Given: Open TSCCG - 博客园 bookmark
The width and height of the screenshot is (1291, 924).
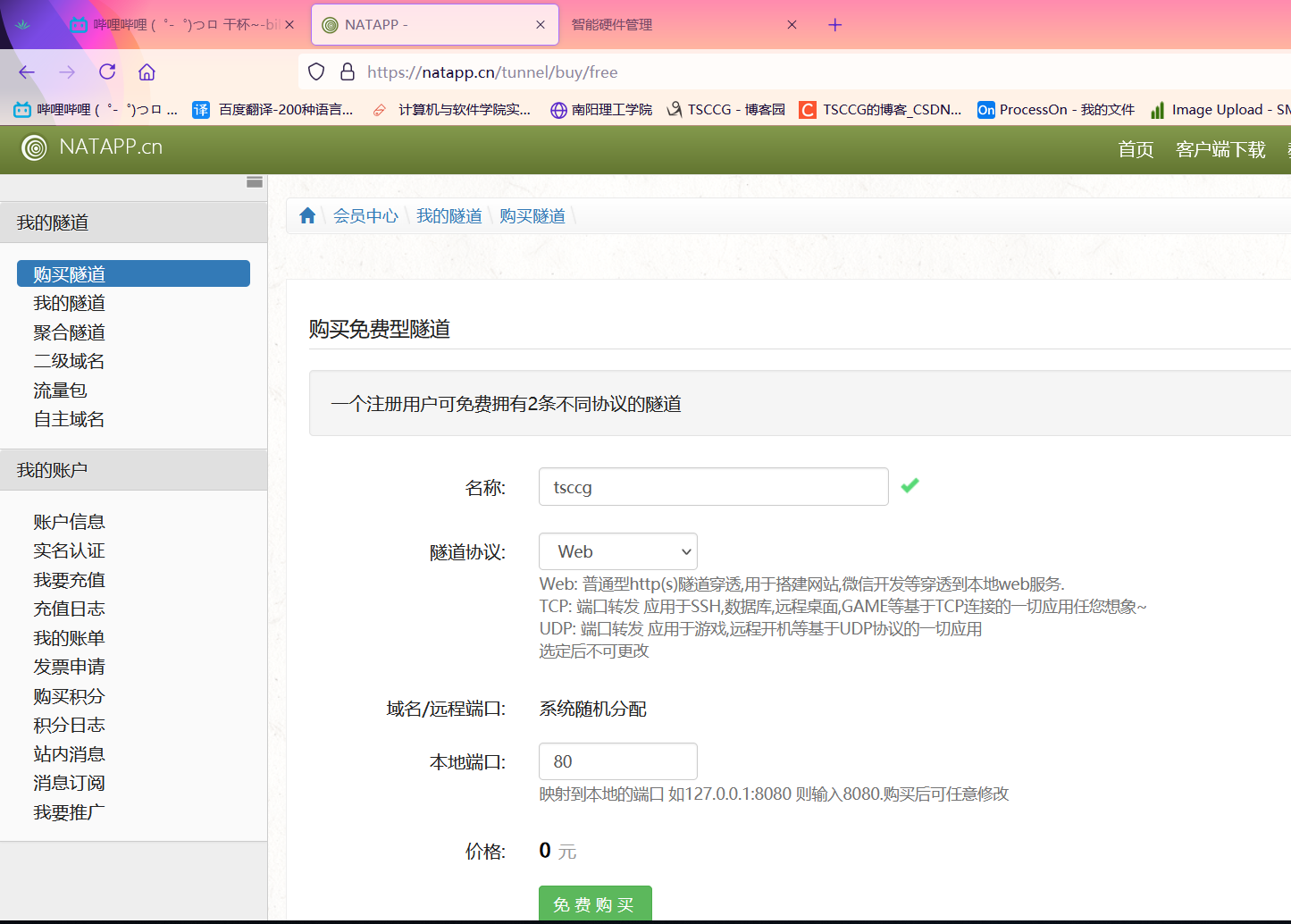Looking at the screenshot, I should [725, 110].
